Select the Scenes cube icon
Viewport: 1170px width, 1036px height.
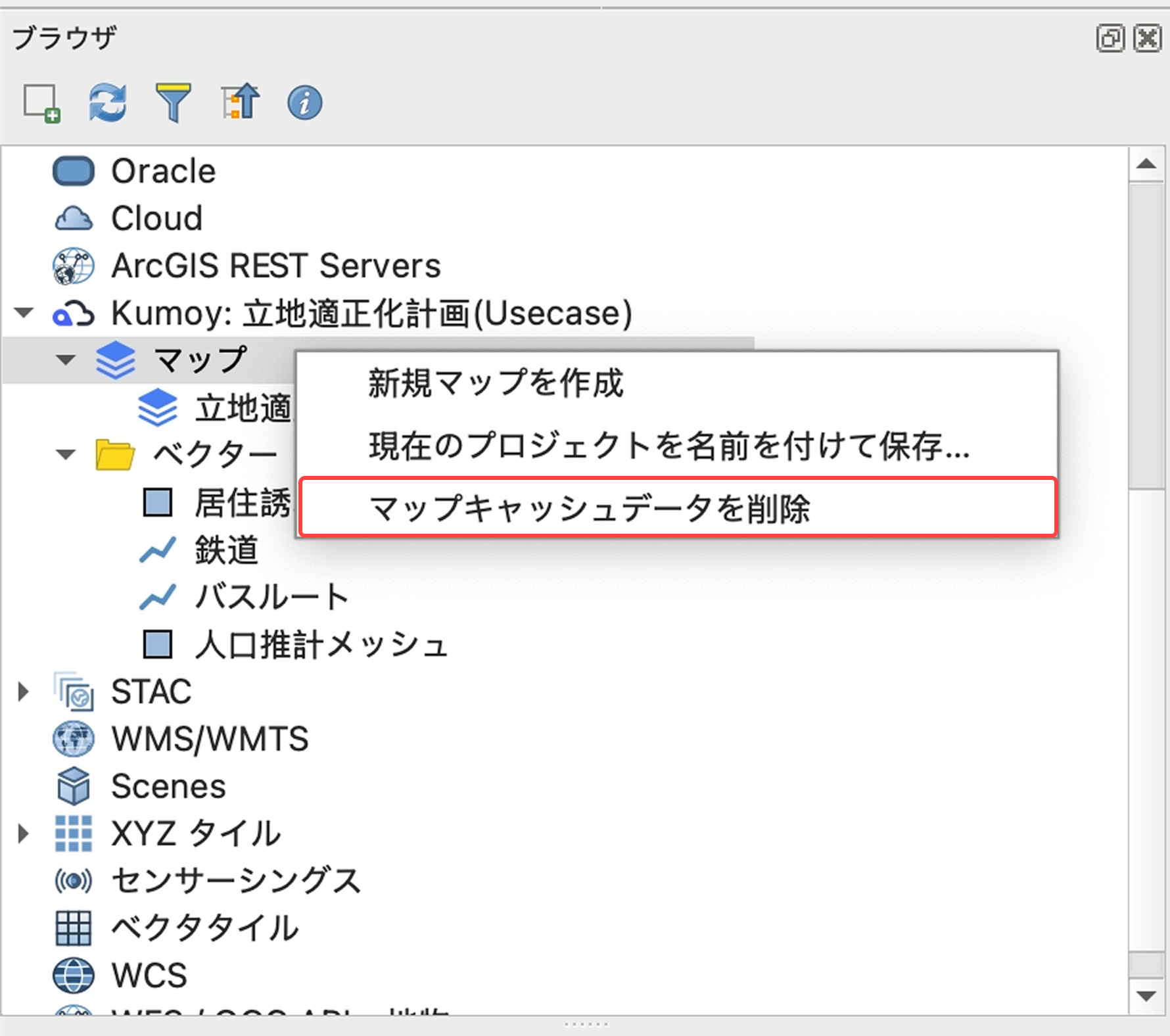(x=73, y=786)
